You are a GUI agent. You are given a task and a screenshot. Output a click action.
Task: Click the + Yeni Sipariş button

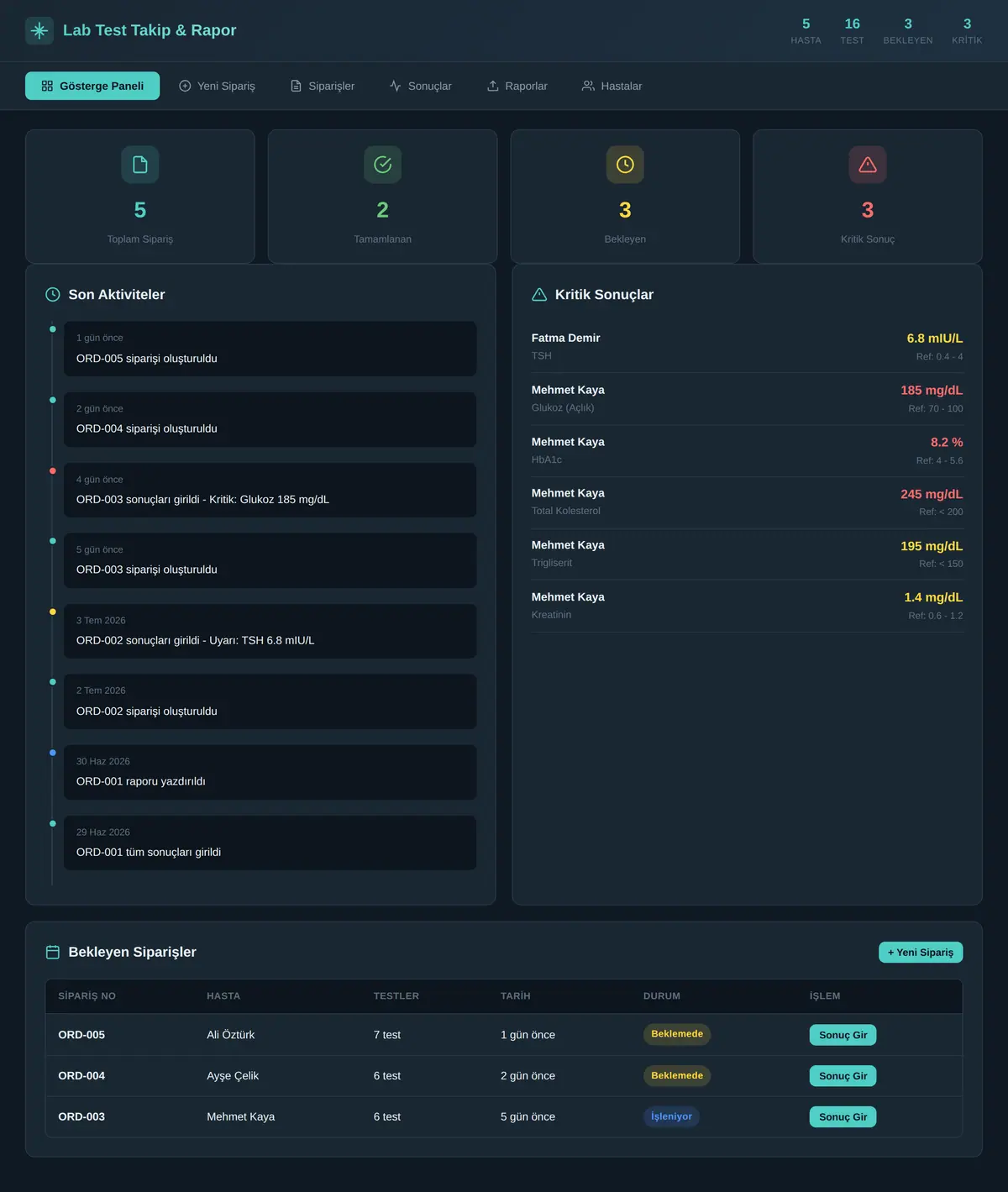point(921,953)
